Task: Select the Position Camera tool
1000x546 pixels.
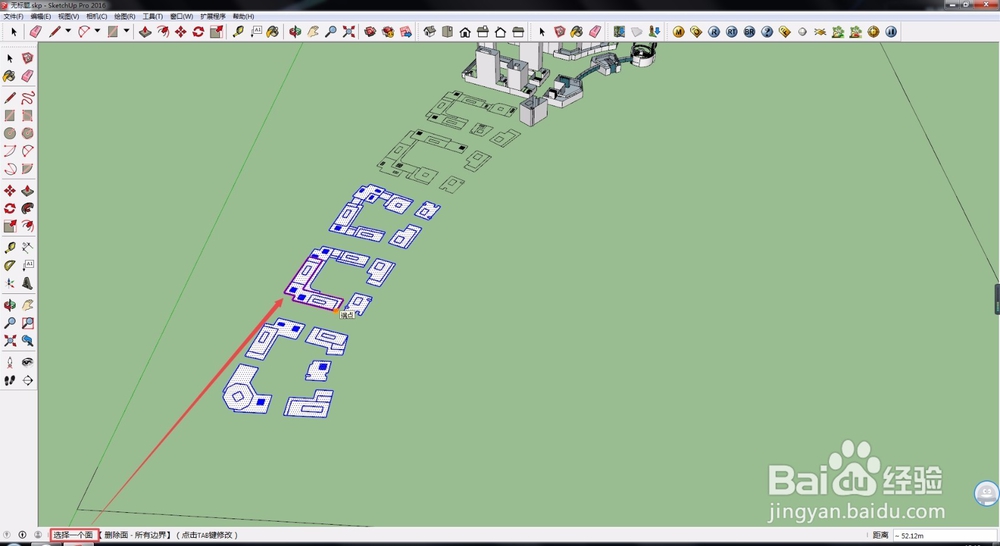Action: point(10,363)
